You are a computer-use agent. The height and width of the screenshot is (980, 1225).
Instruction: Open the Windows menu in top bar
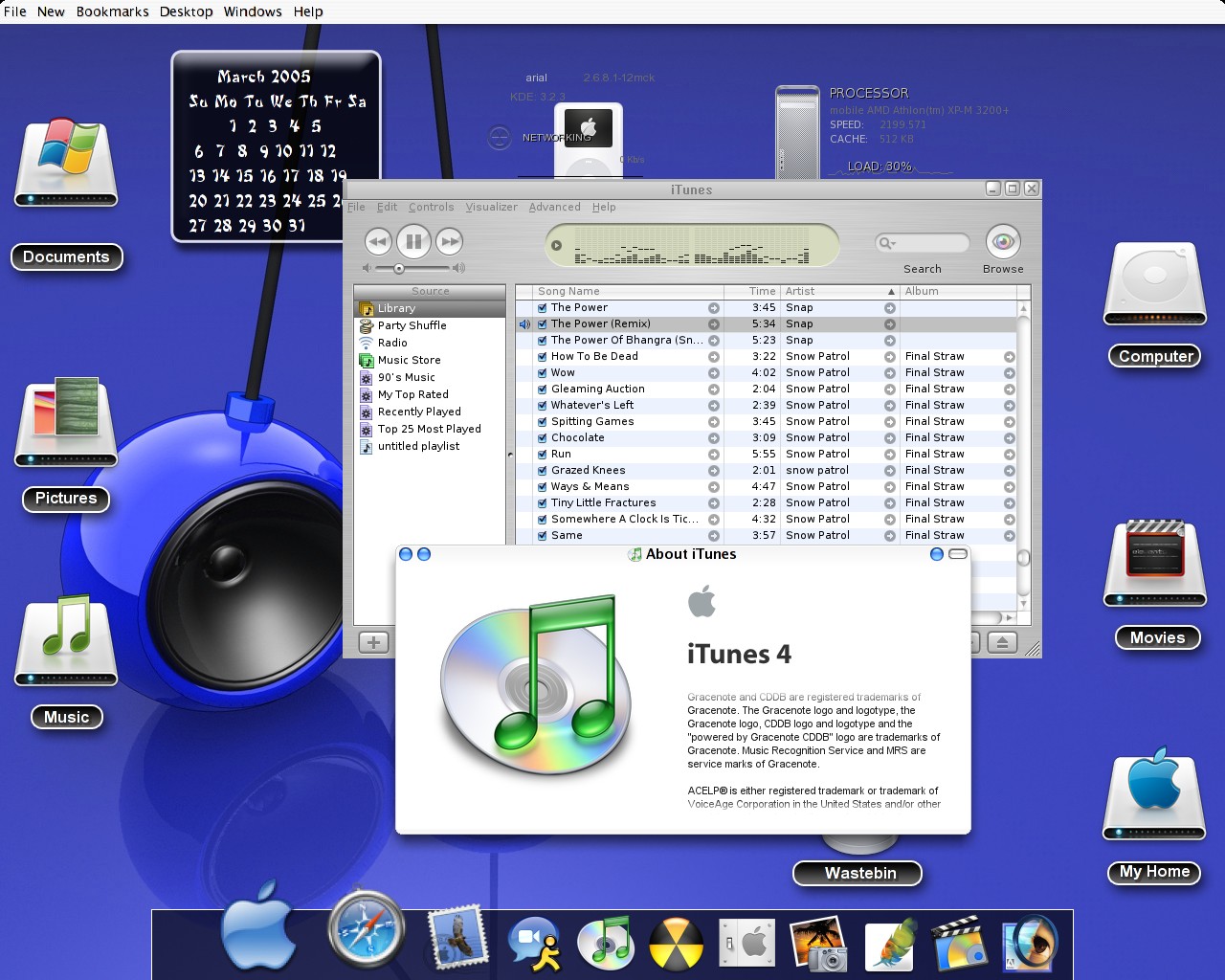pos(253,11)
